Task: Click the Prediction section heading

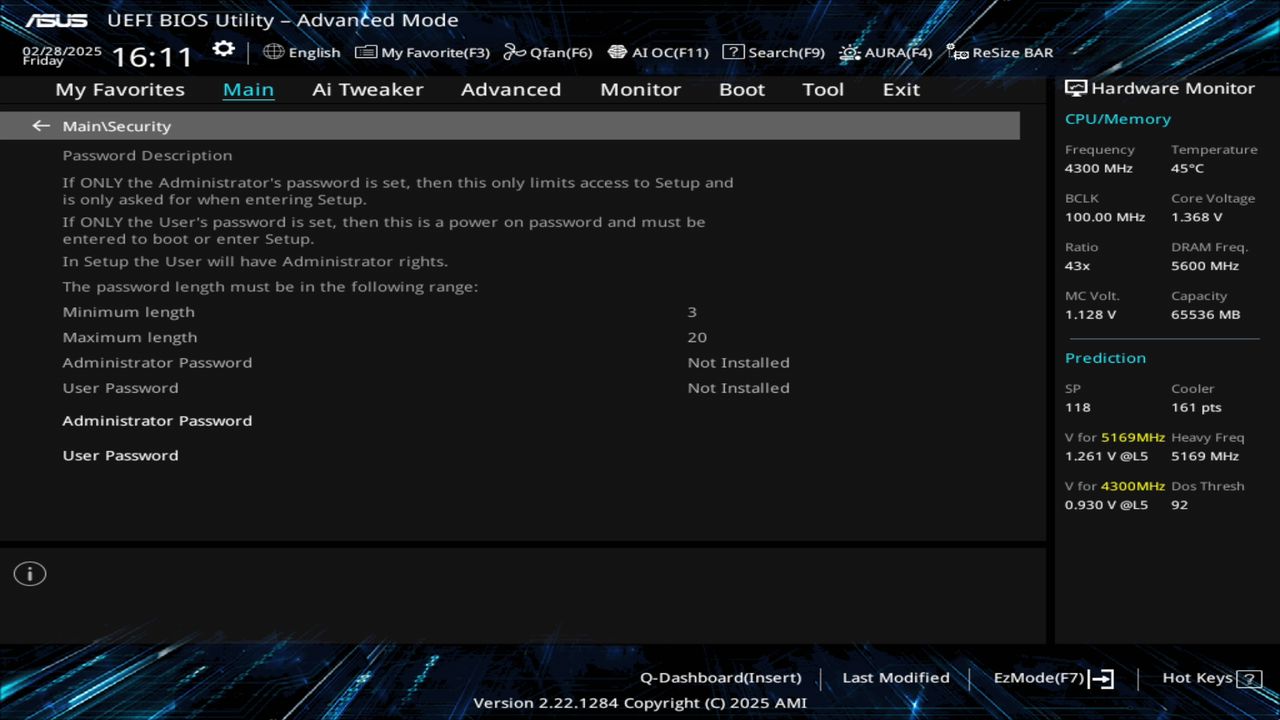Action: (x=1105, y=358)
